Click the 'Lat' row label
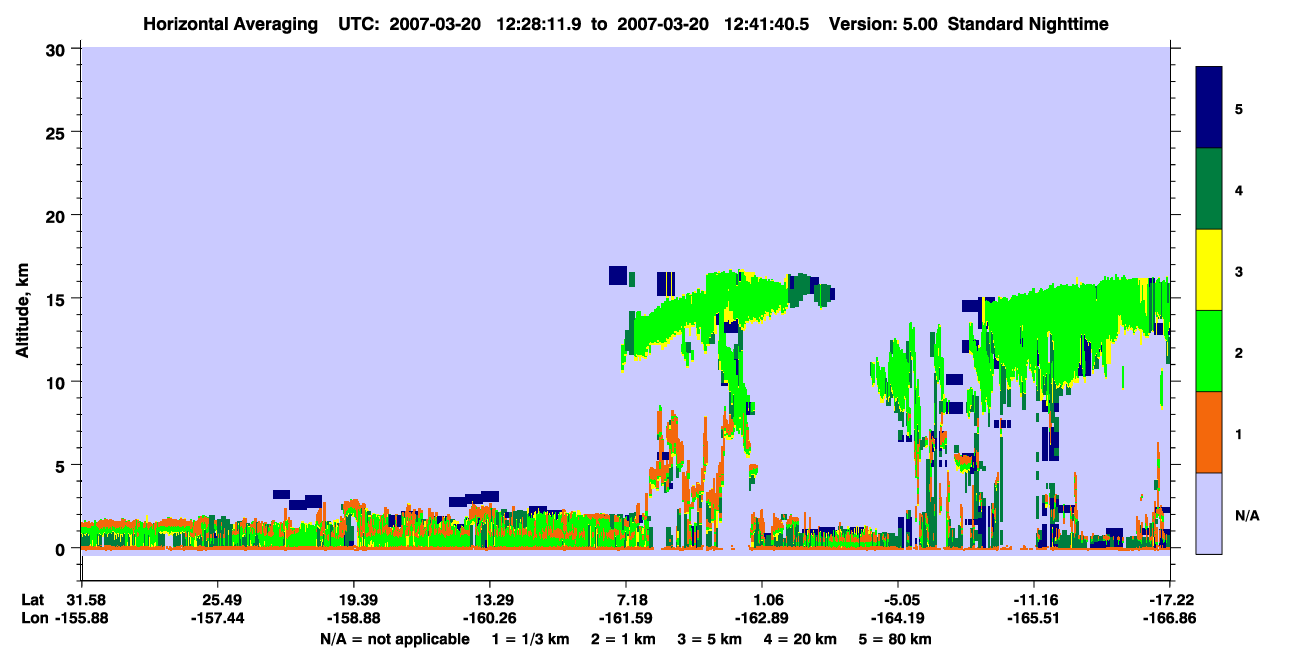 point(33,600)
